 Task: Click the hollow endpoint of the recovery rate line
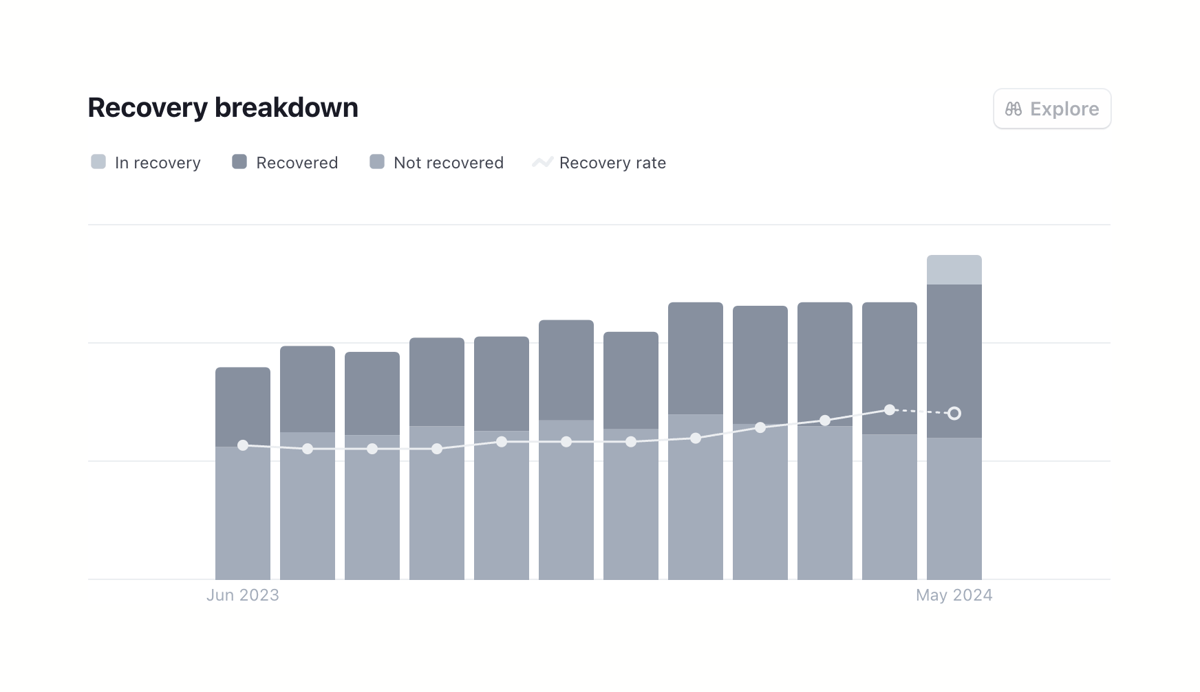(954, 412)
